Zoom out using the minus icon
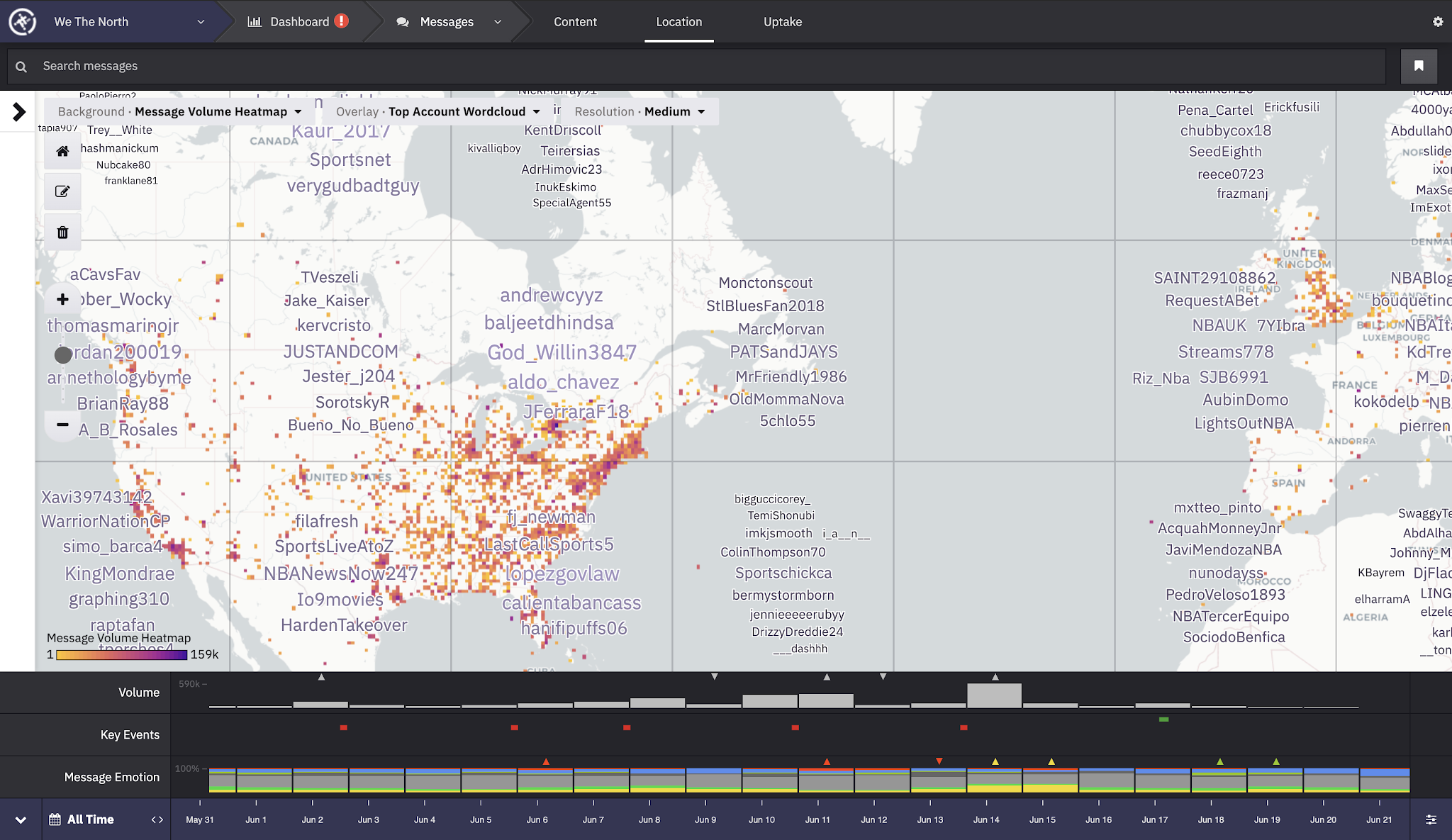The height and width of the screenshot is (840, 1452). coord(62,425)
